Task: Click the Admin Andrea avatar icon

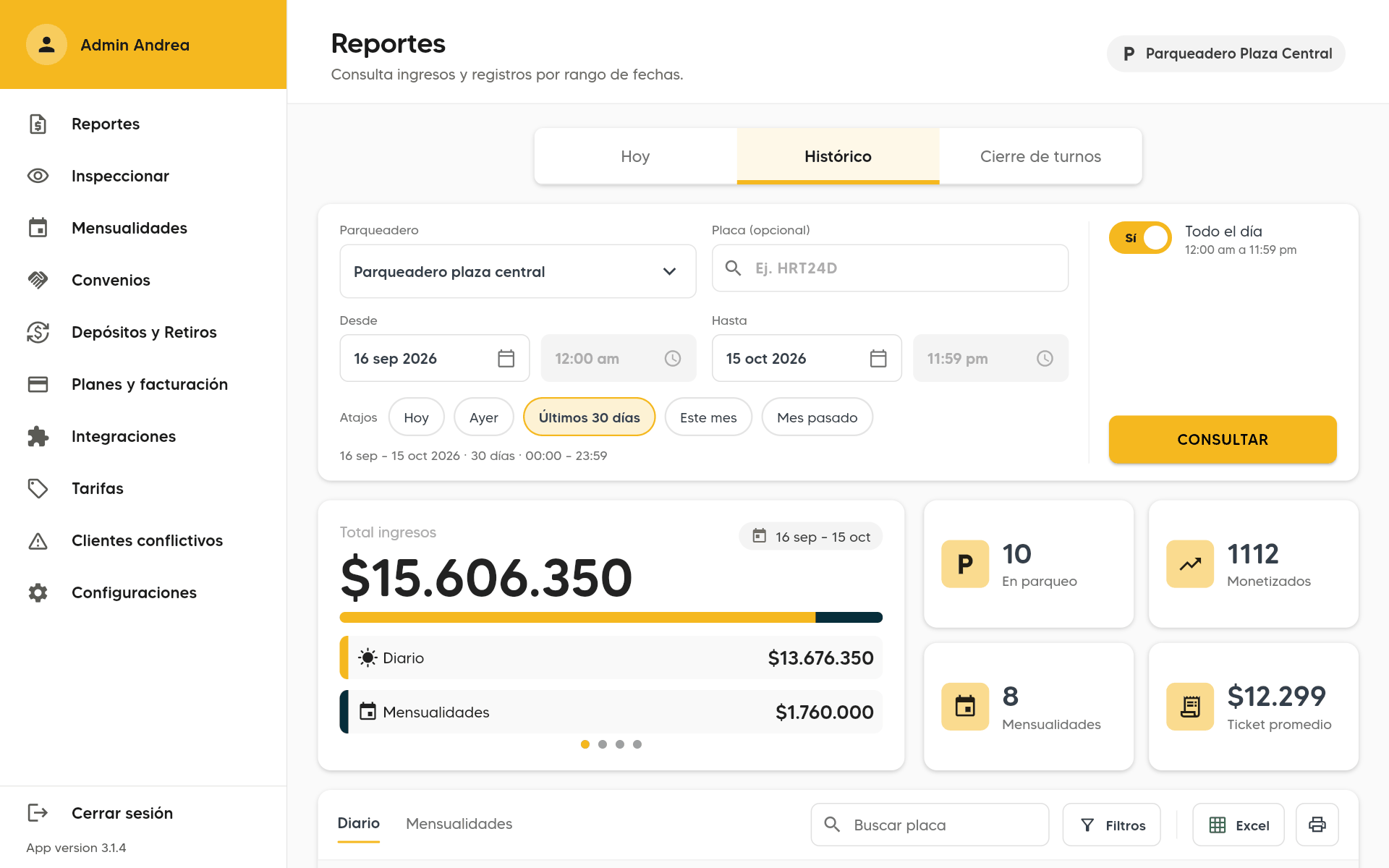Action: (46, 45)
